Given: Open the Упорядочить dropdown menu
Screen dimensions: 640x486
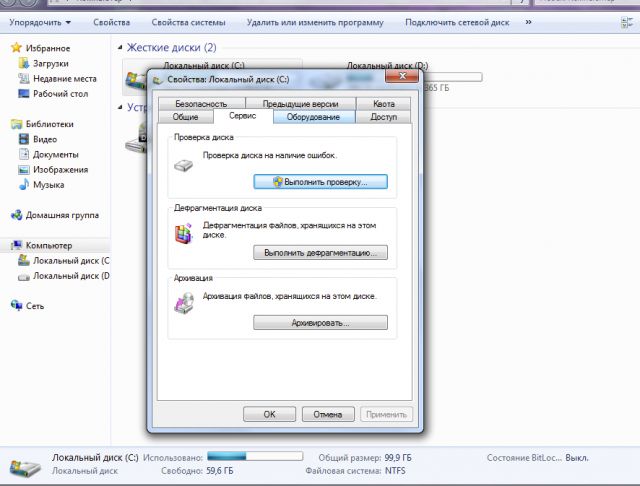Looking at the screenshot, I should click(40, 22).
